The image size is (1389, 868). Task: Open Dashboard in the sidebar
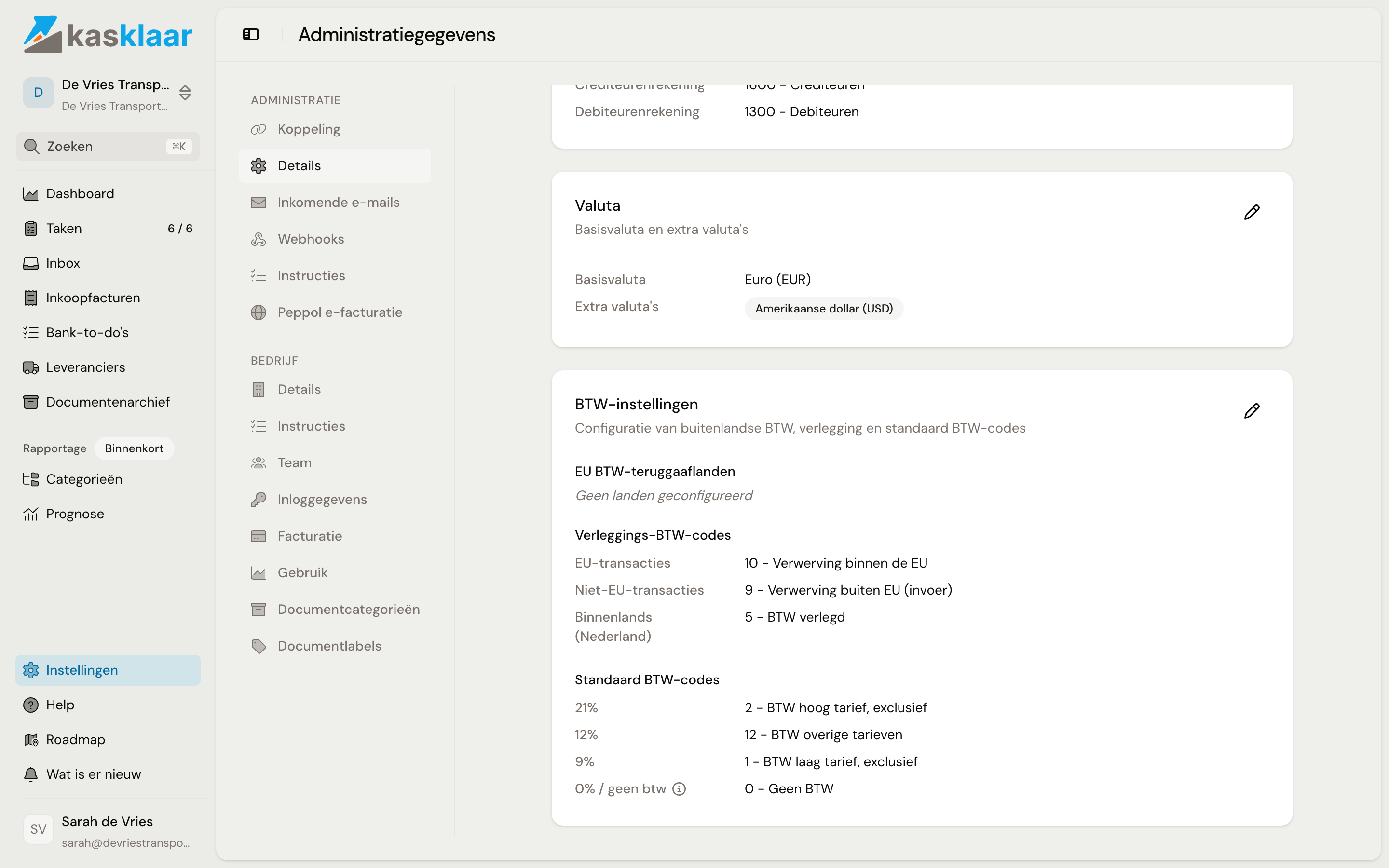coord(108,194)
